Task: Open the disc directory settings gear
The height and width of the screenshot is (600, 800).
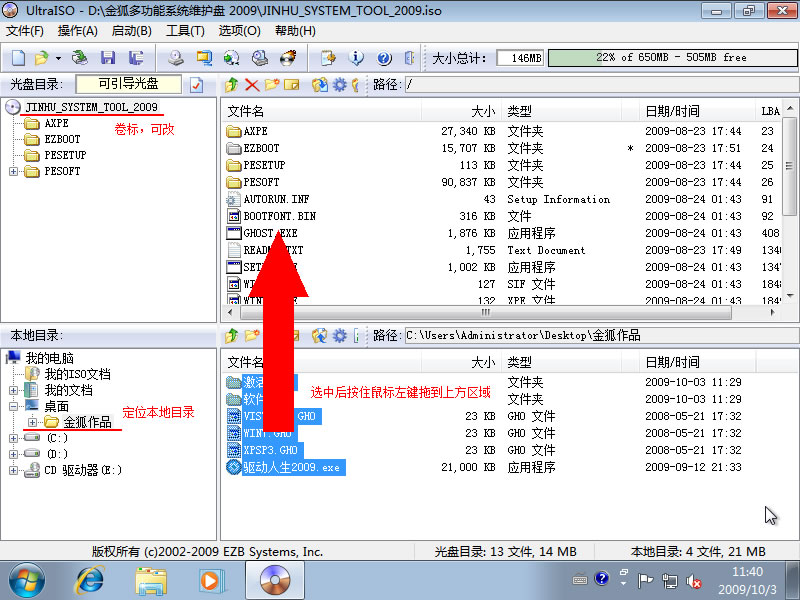Action: point(340,87)
